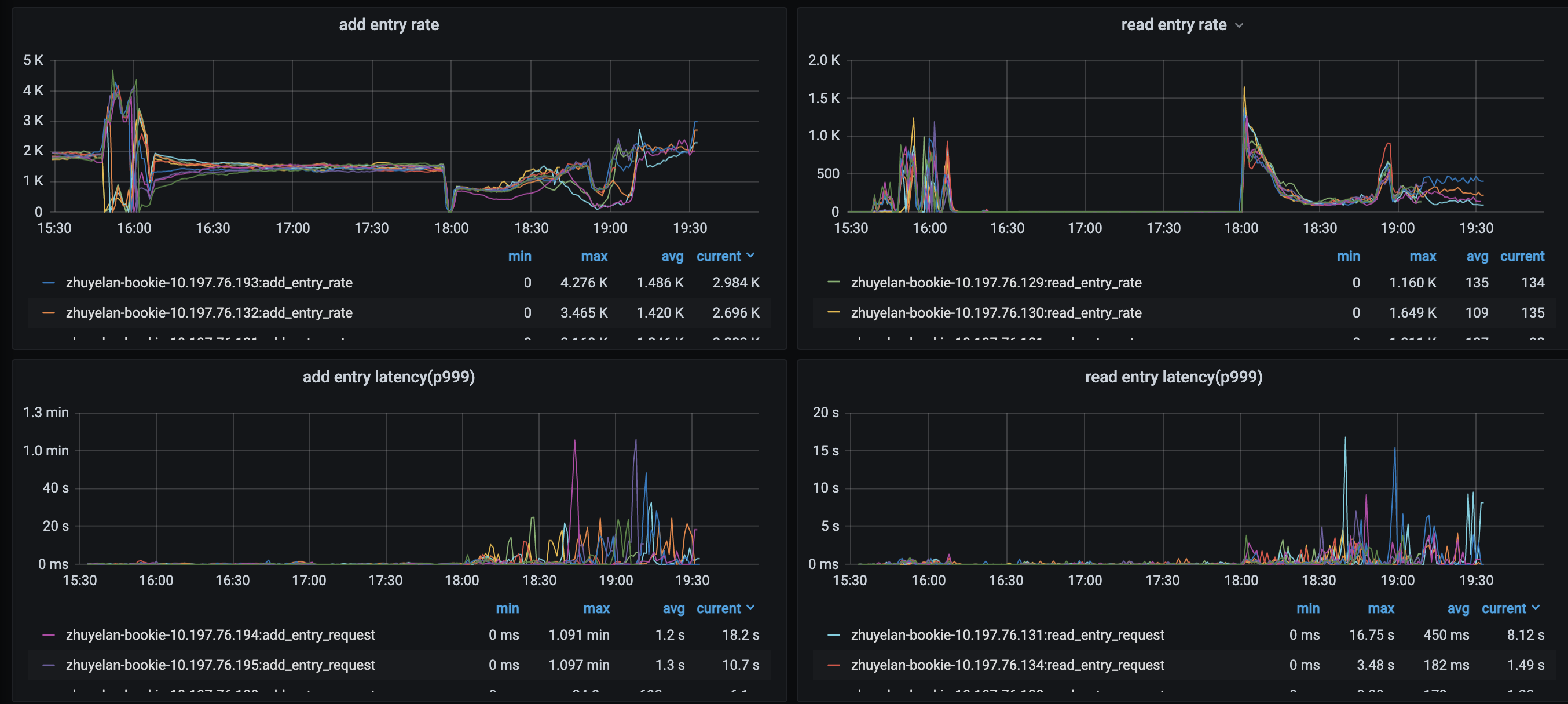
Task: Sort add entry rate legend by max
Action: (594, 256)
